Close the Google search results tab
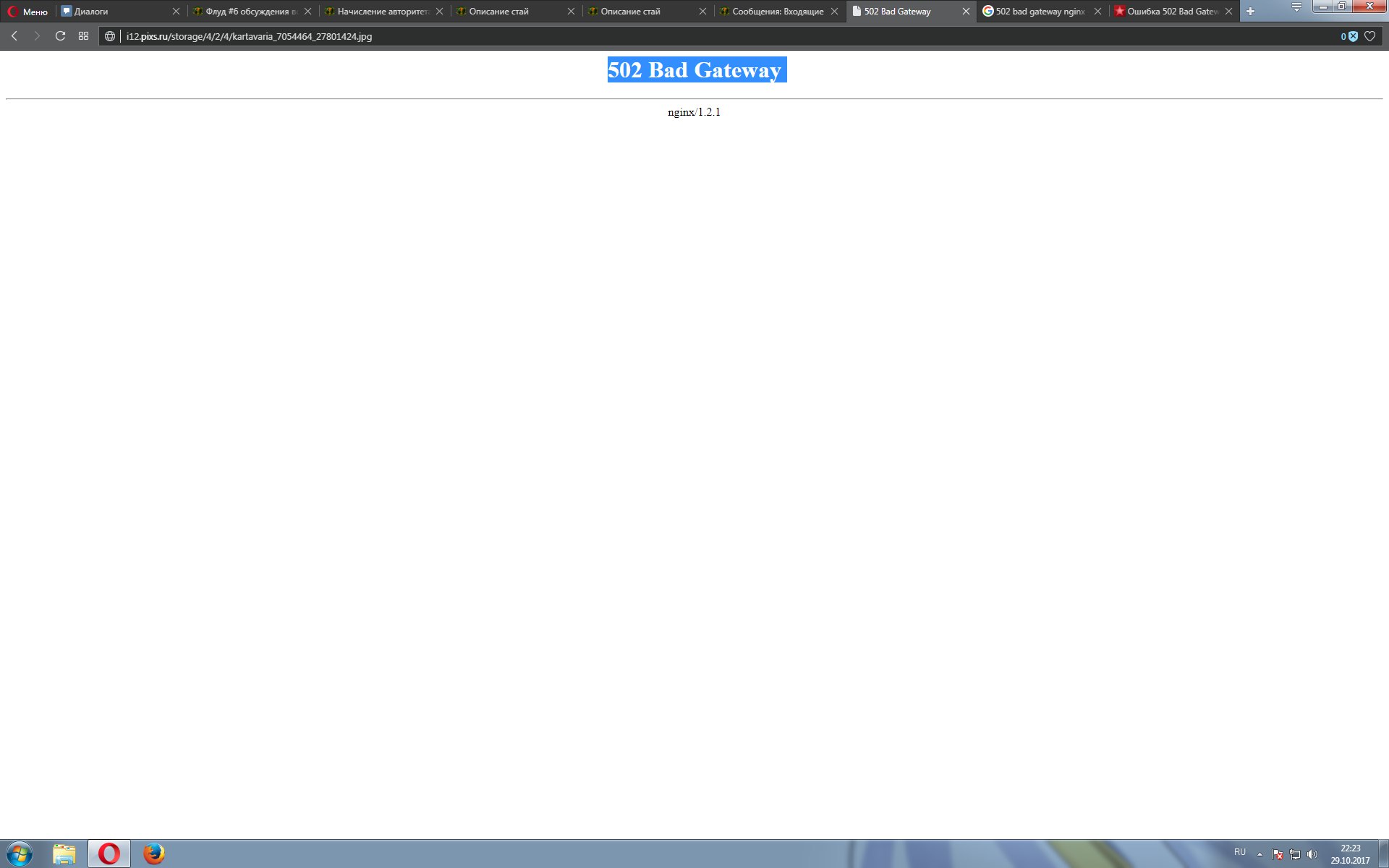 coord(1097,12)
